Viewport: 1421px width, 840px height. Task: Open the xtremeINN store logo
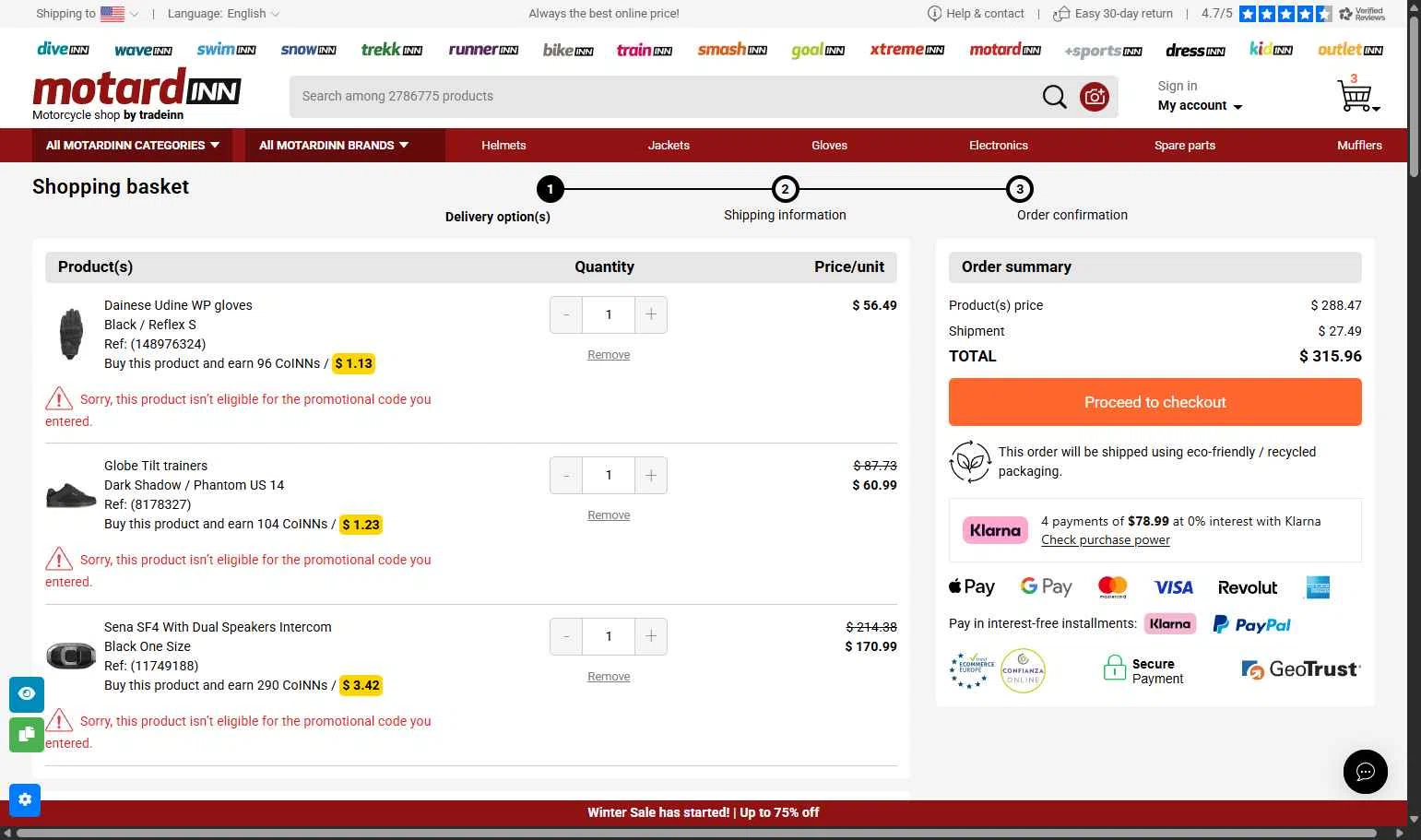point(906,50)
